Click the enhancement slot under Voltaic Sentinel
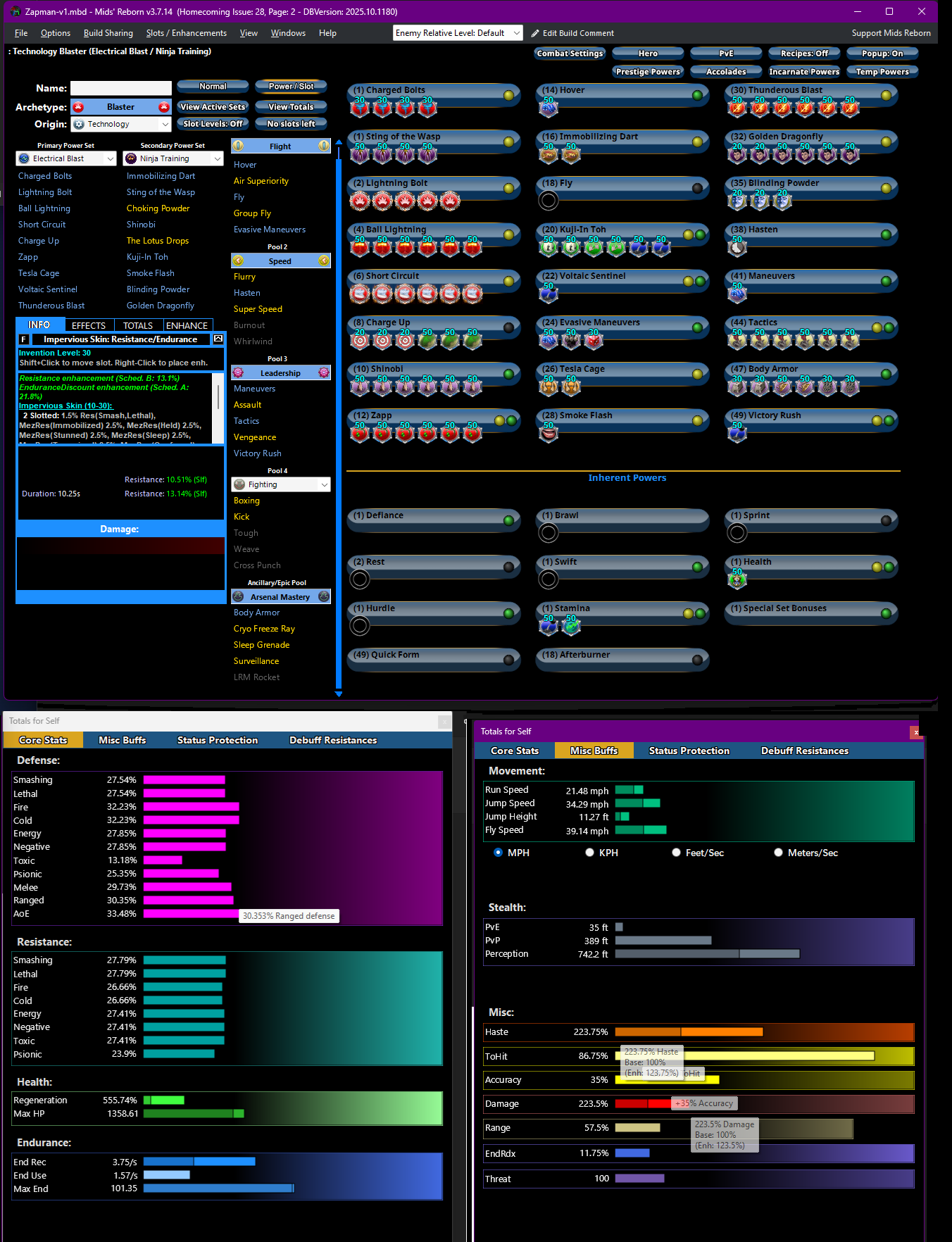The width and height of the screenshot is (952, 1242). [549, 292]
